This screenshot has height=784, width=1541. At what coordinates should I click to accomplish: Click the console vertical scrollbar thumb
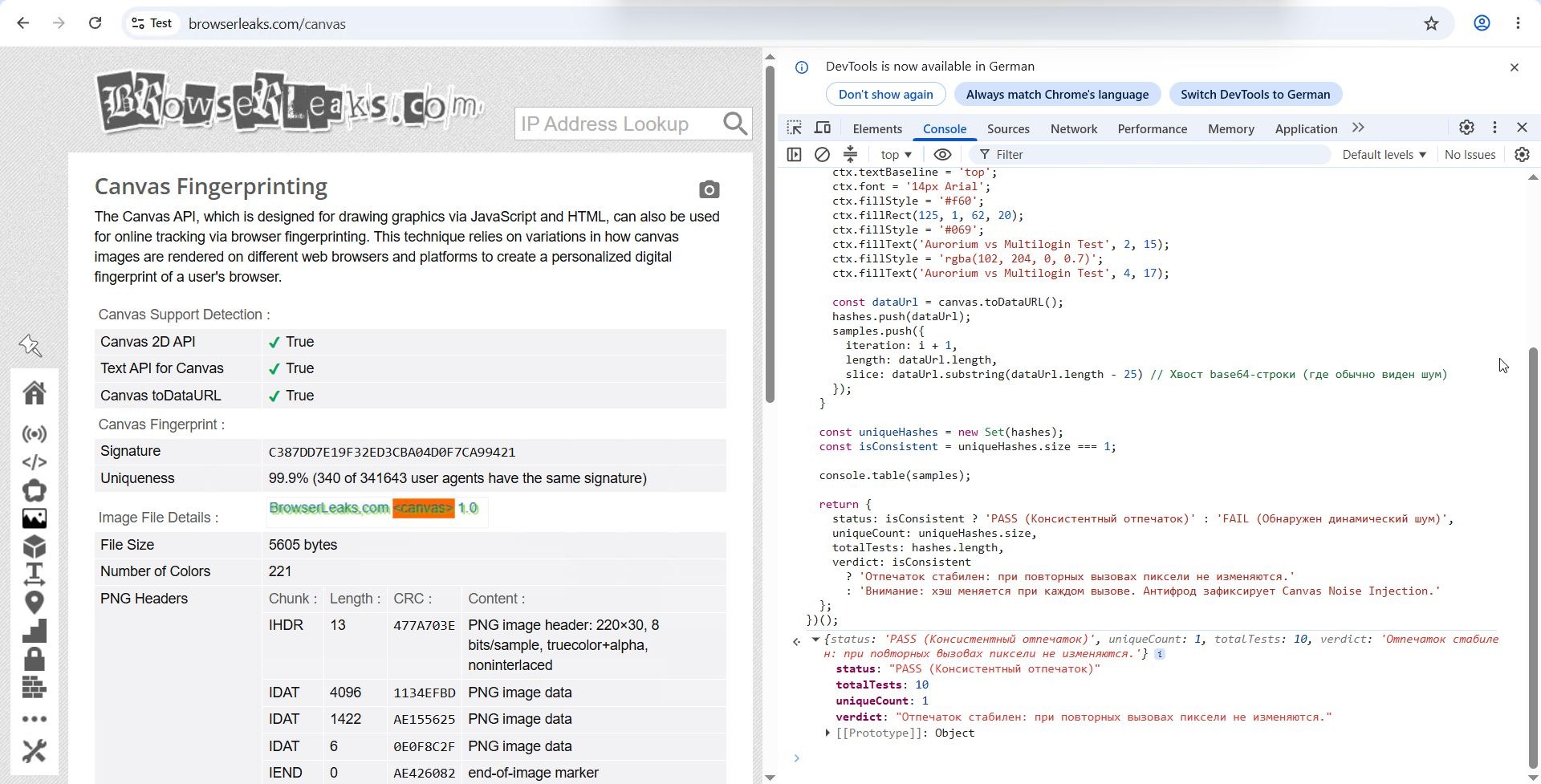1533,559
